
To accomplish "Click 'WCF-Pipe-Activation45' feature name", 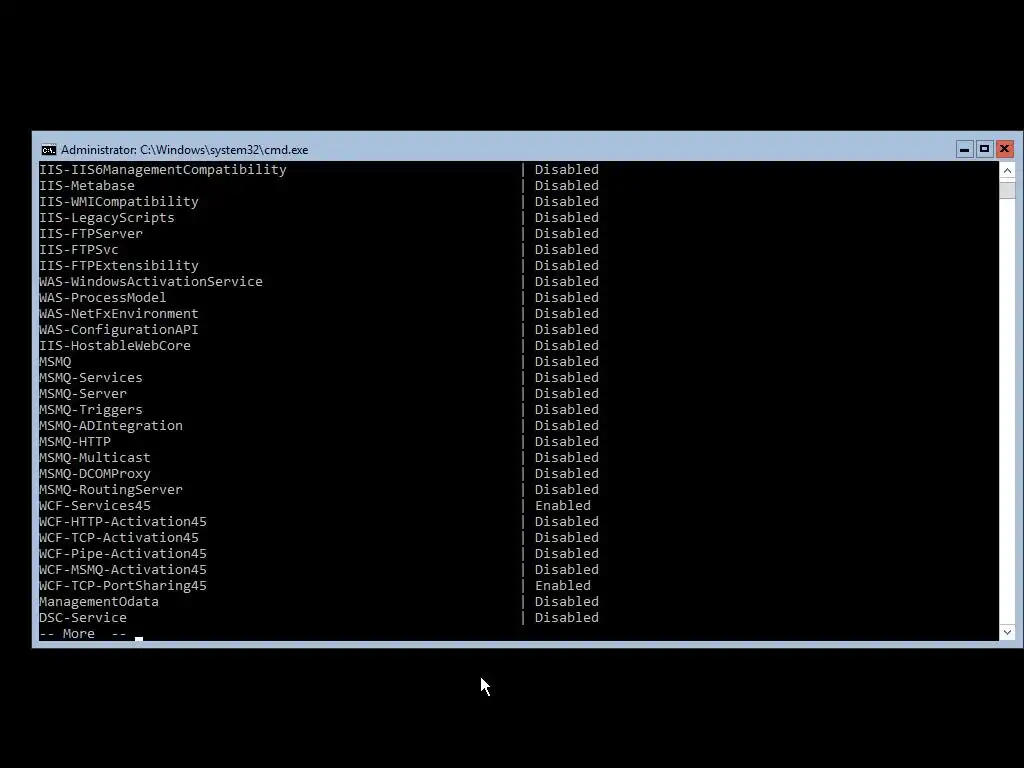I will [x=123, y=554].
